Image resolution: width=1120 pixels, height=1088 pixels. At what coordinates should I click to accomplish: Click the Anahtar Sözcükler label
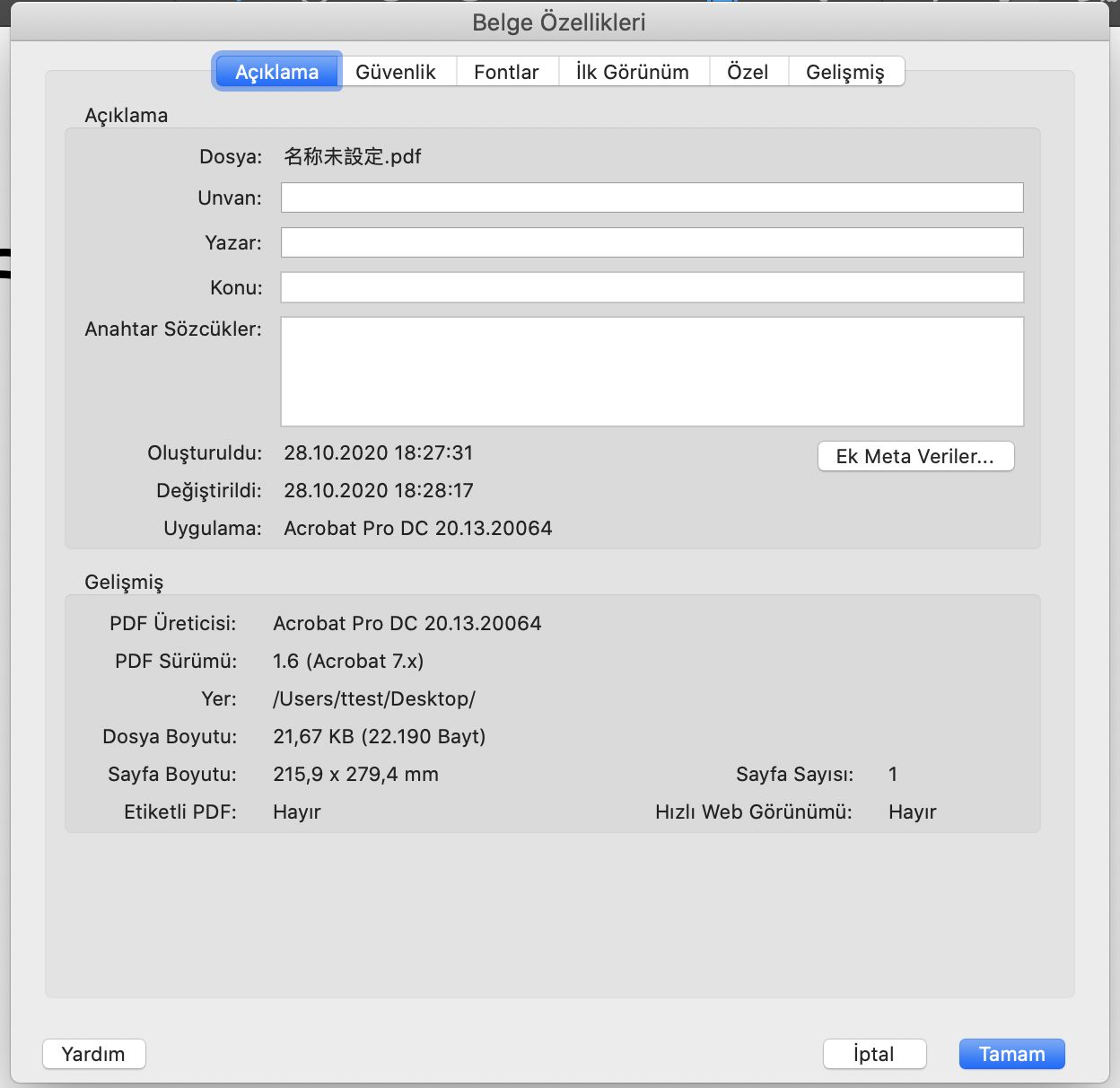click(x=173, y=329)
